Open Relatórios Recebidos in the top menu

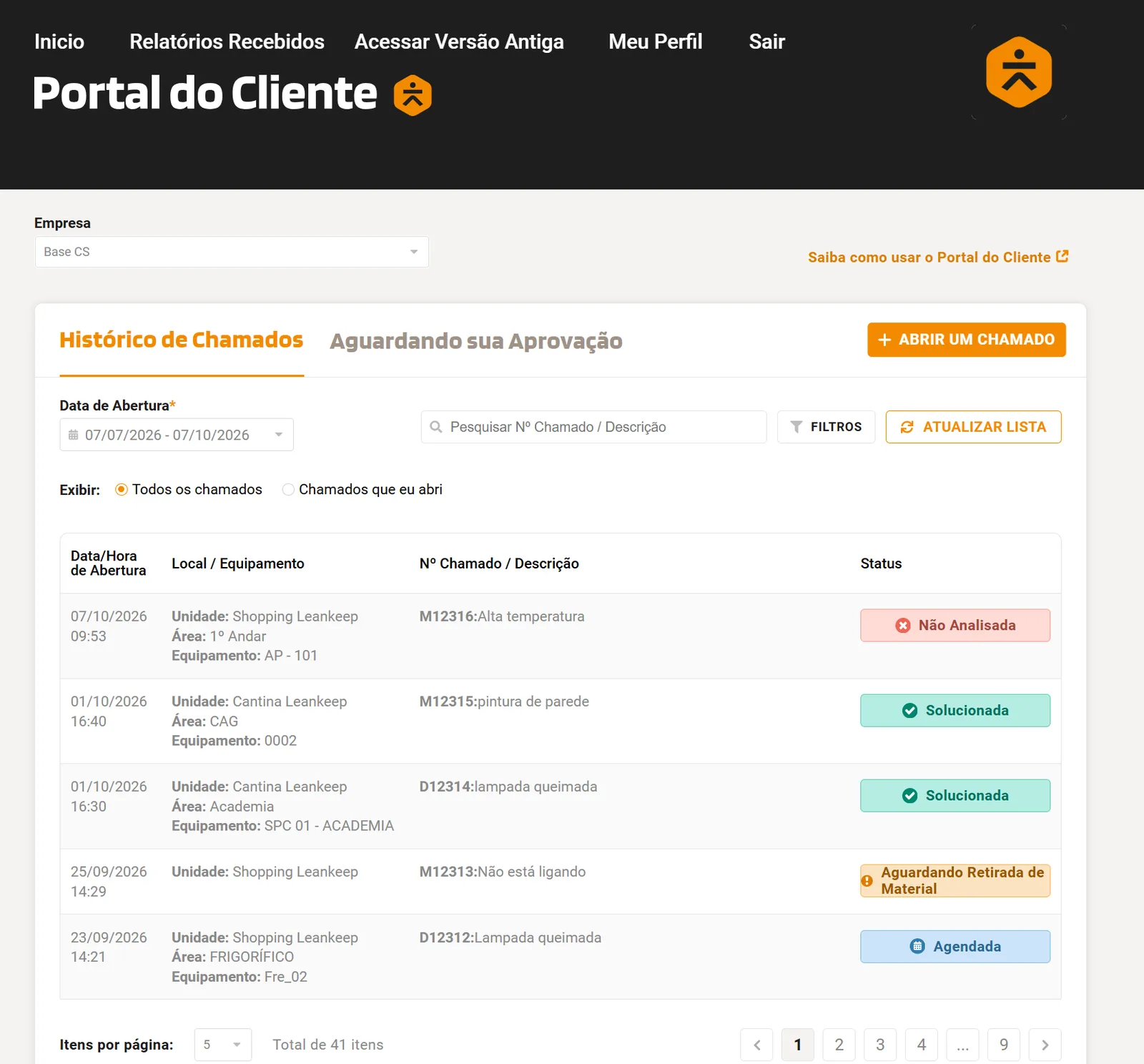tap(227, 41)
